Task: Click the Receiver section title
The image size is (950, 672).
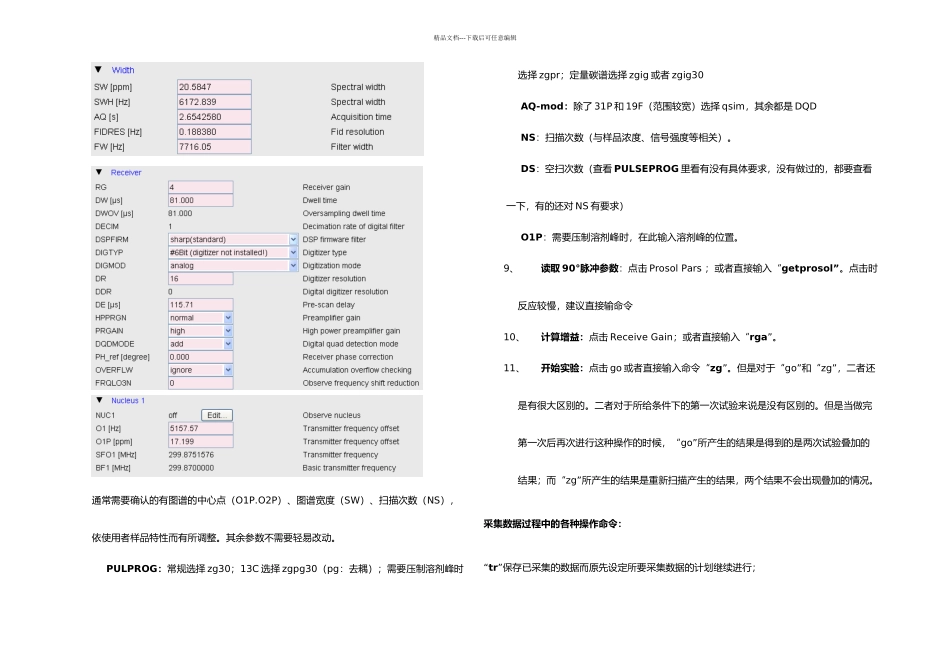Action: [x=126, y=173]
